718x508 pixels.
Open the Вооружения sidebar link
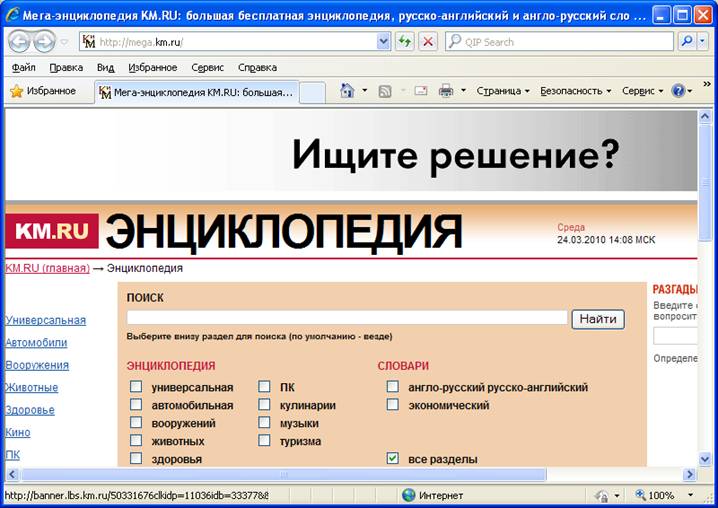[37, 365]
